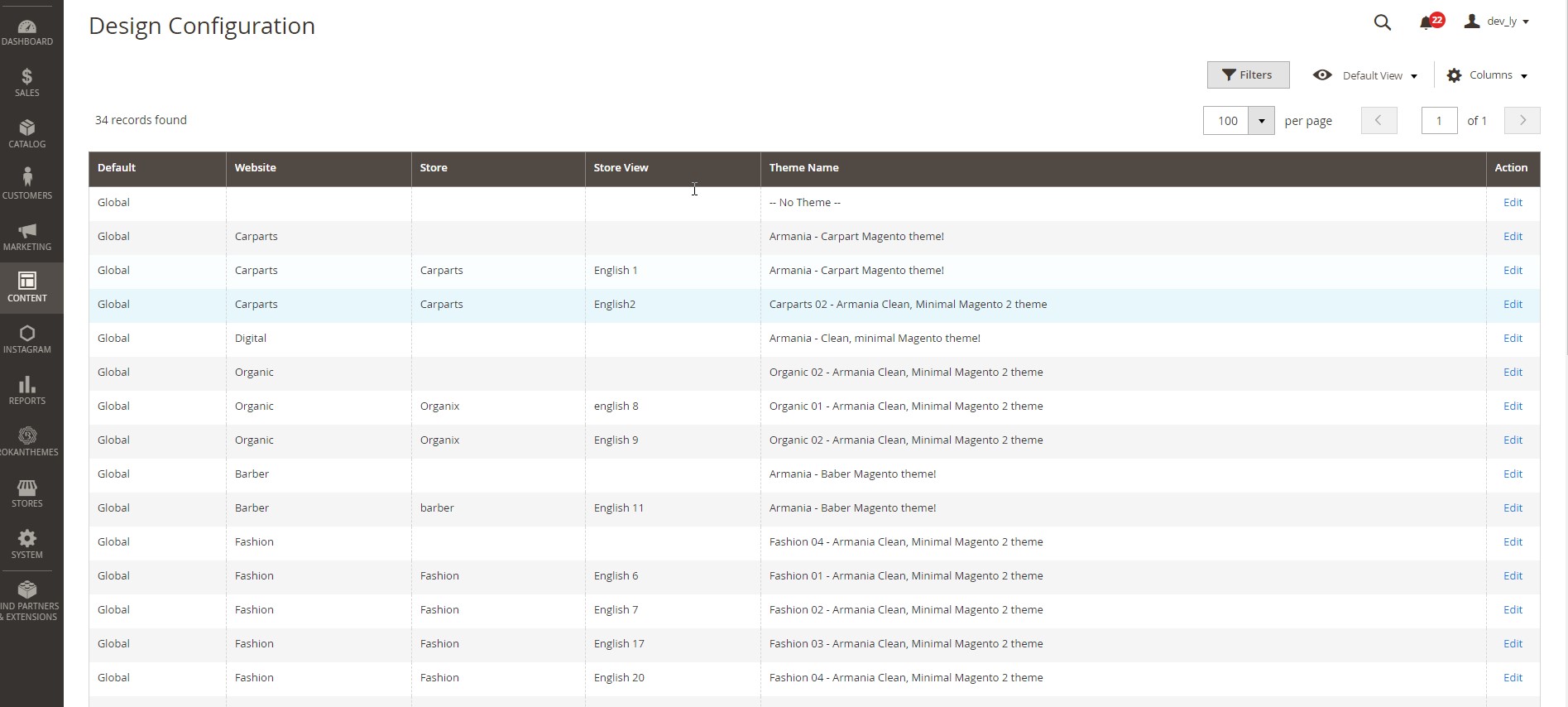The image size is (1568, 707).
Task: Go to Customers in the sidebar
Action: [27, 184]
